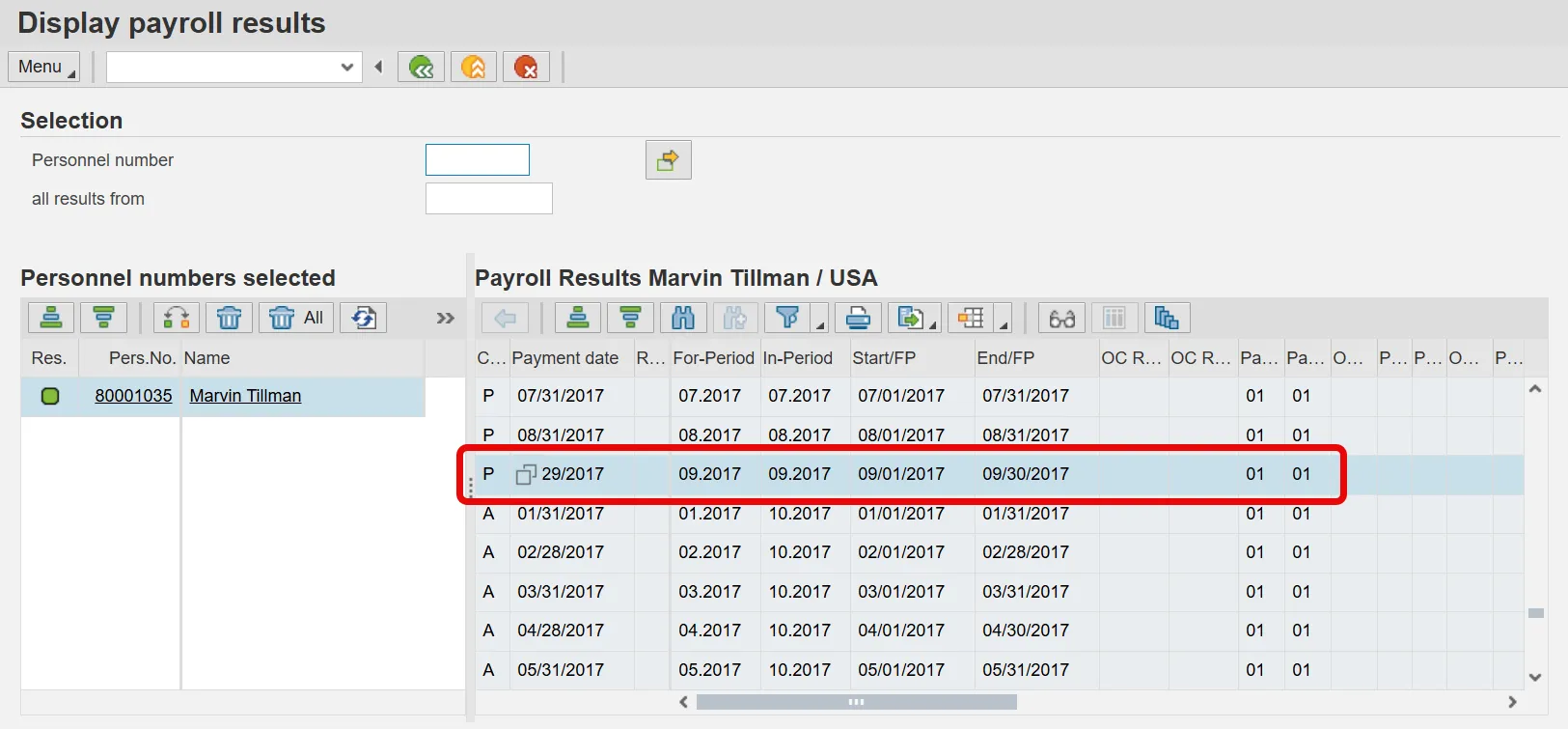This screenshot has width=1568, height=729.
Task: Click the Print icon in Payroll Results toolbar
Action: (x=858, y=318)
